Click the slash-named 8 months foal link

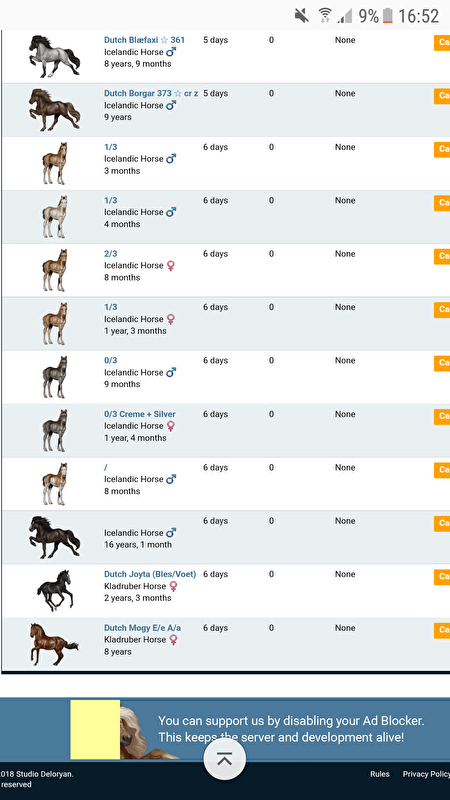pos(106,467)
